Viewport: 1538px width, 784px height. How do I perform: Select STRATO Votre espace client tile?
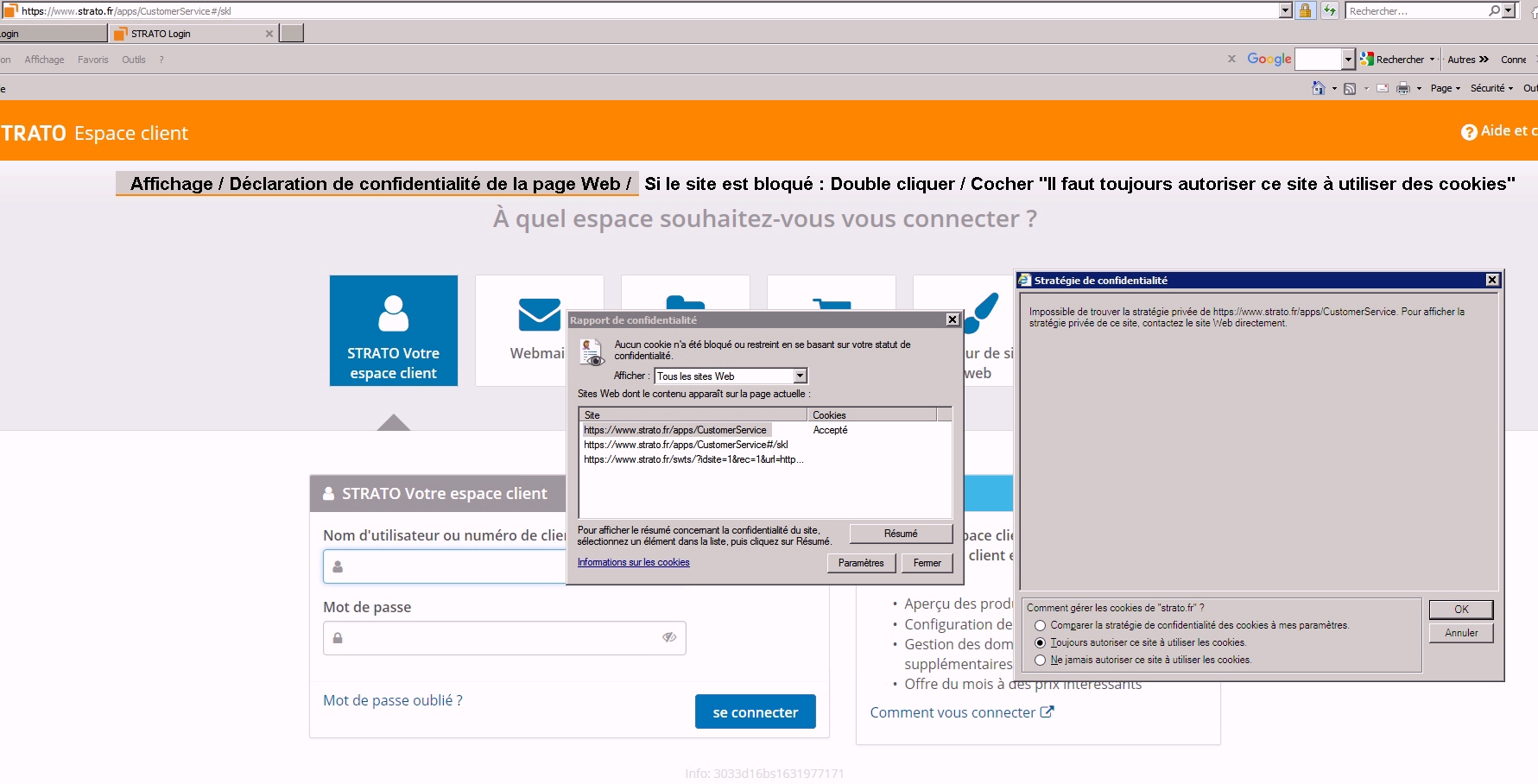pos(394,331)
